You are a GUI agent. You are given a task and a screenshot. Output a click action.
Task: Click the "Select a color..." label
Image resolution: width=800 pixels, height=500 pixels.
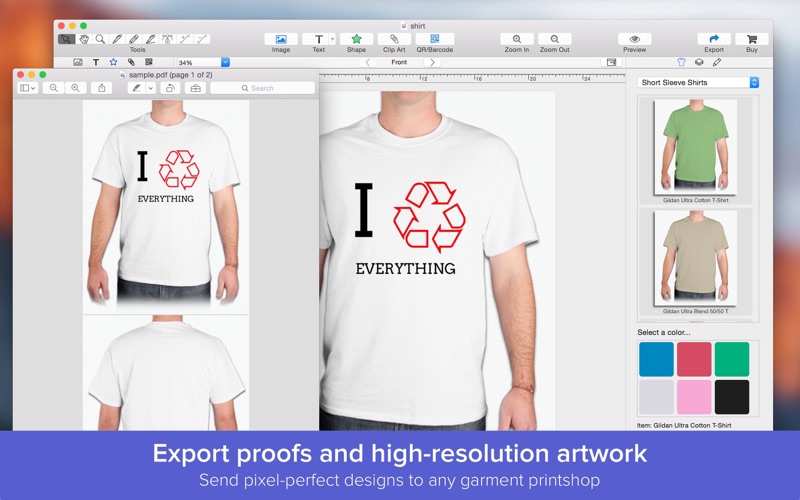click(x=664, y=332)
